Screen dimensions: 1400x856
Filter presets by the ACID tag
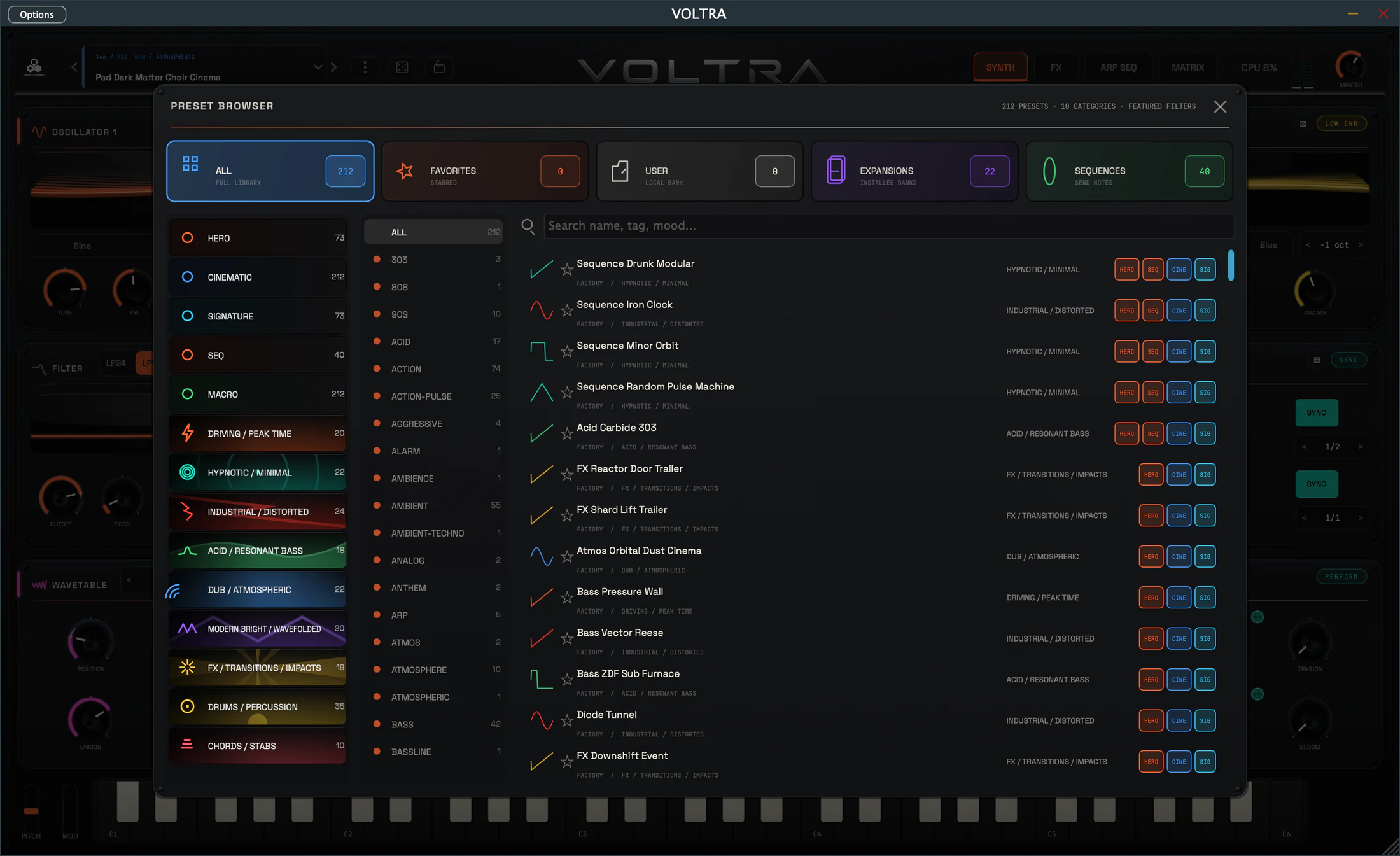(x=433, y=342)
